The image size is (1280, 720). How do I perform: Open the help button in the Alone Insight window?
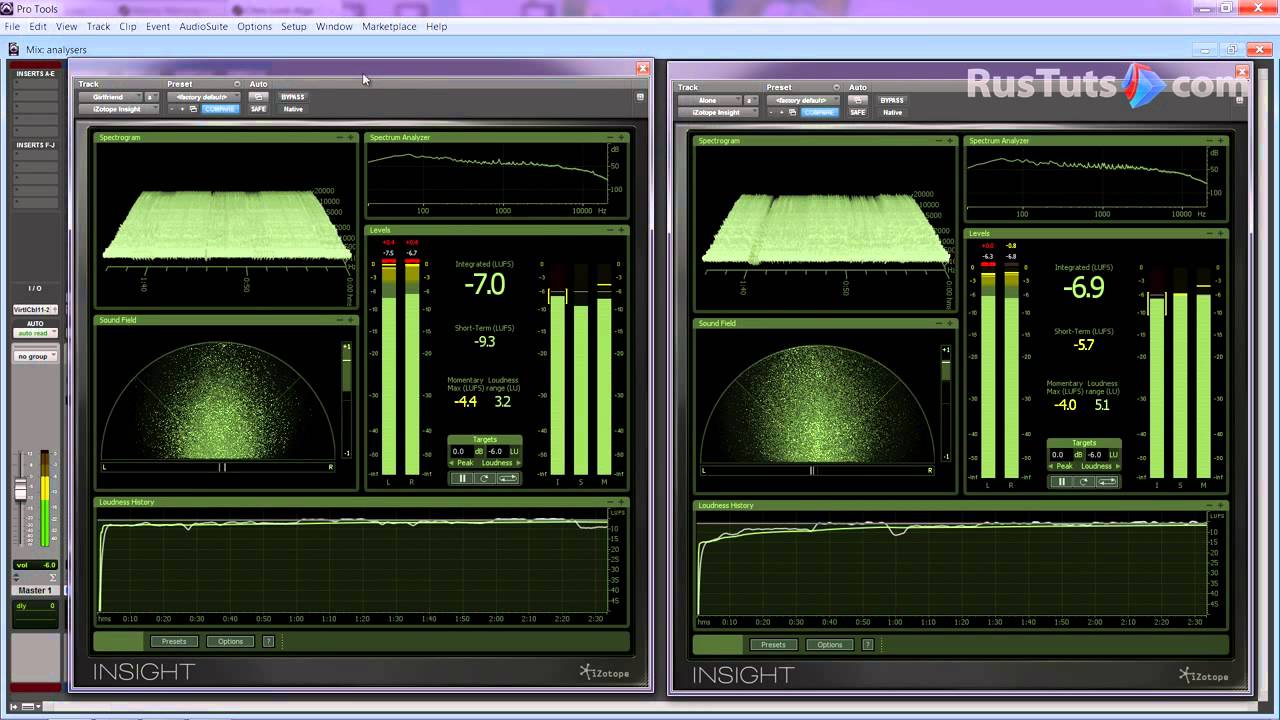pyautogui.click(x=867, y=645)
